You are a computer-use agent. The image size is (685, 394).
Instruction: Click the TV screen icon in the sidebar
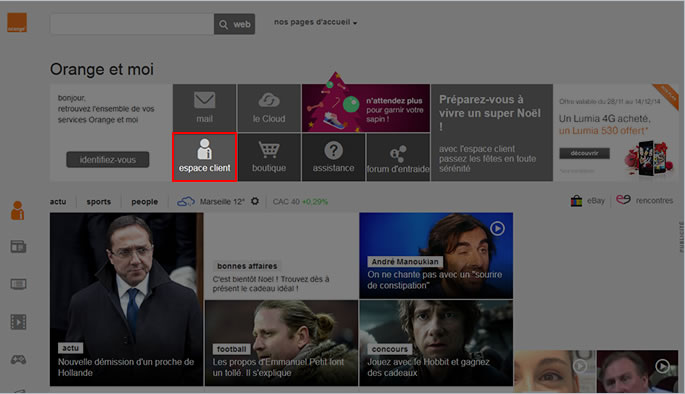pyautogui.click(x=18, y=284)
